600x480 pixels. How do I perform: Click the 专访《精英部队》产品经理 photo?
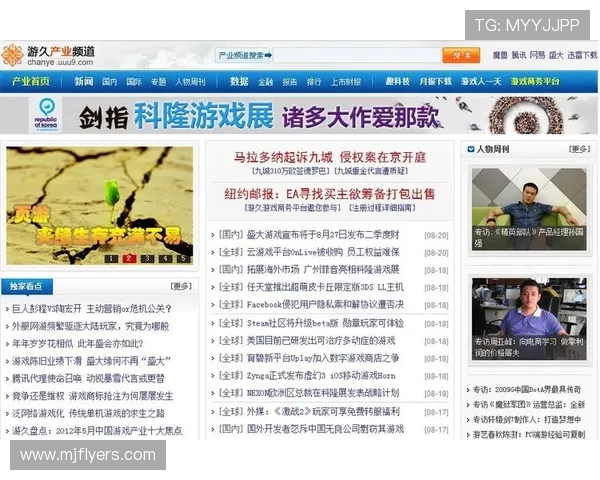tap(529, 209)
